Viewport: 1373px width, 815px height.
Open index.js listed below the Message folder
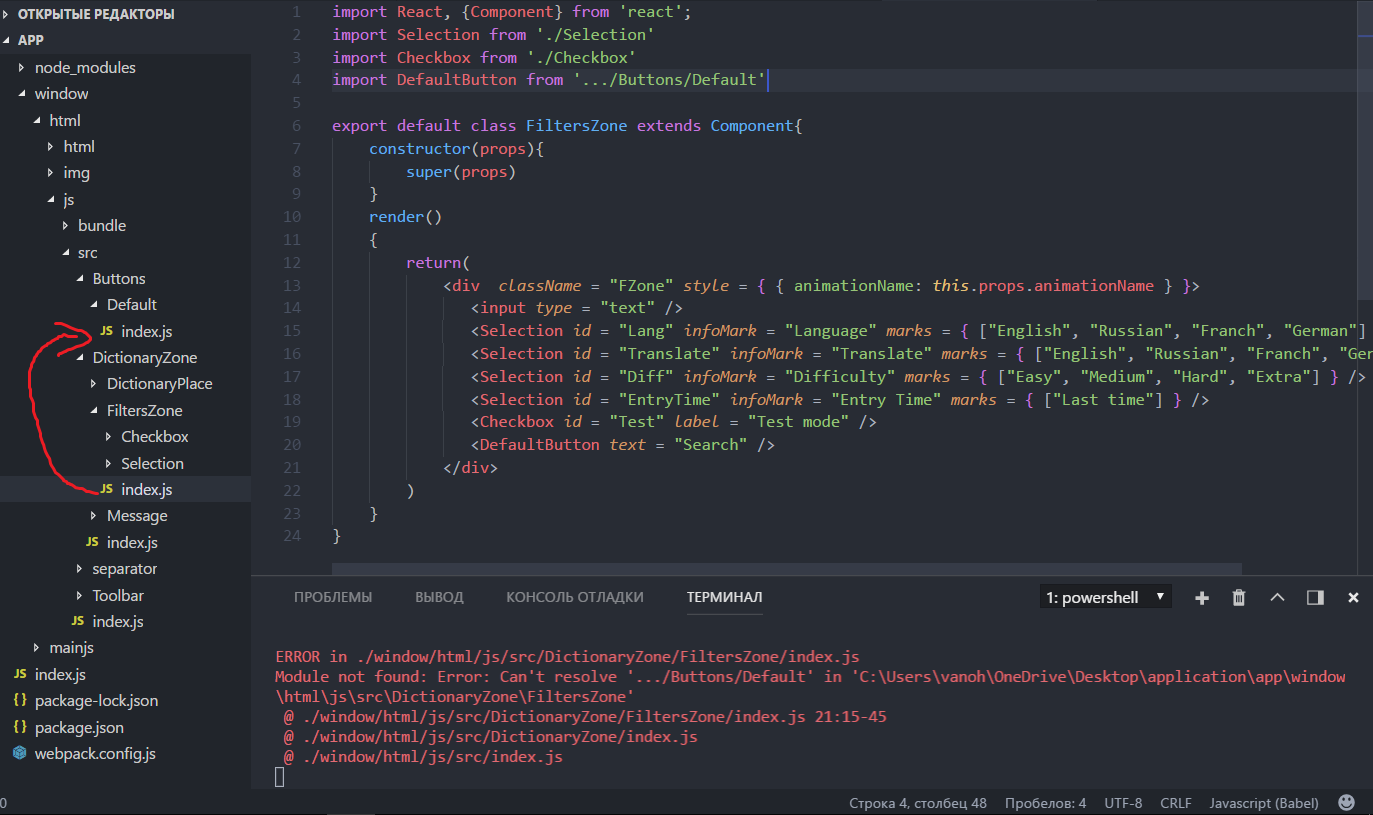point(132,542)
